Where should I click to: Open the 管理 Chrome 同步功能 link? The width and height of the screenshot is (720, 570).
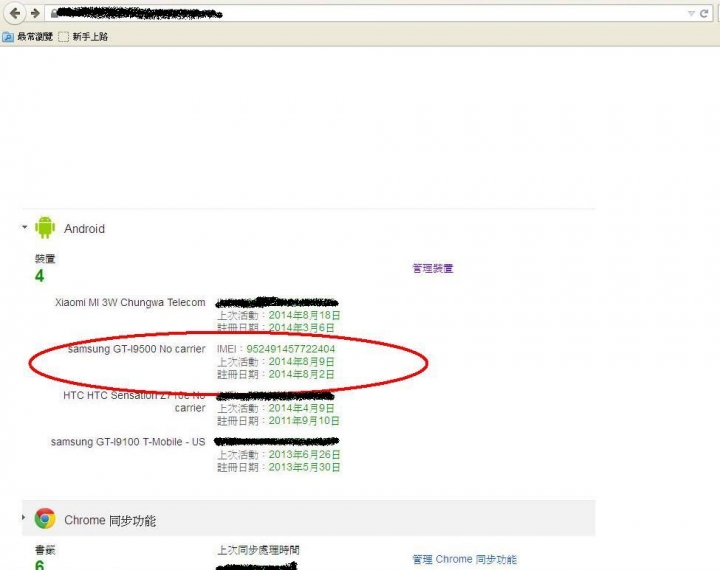point(464,559)
